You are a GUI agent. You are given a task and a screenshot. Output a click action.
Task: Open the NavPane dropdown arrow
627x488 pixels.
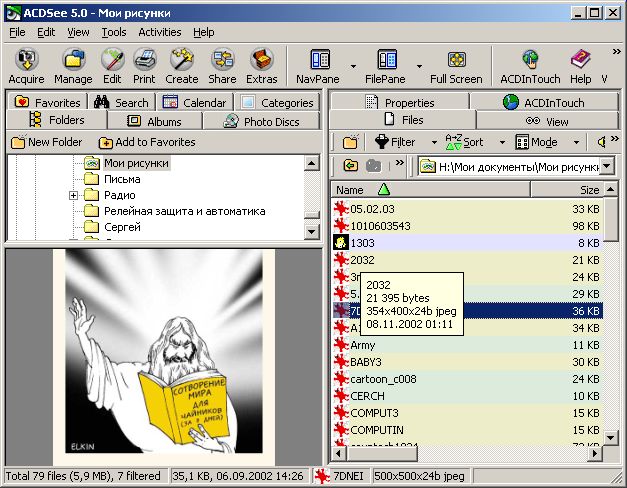(353, 66)
